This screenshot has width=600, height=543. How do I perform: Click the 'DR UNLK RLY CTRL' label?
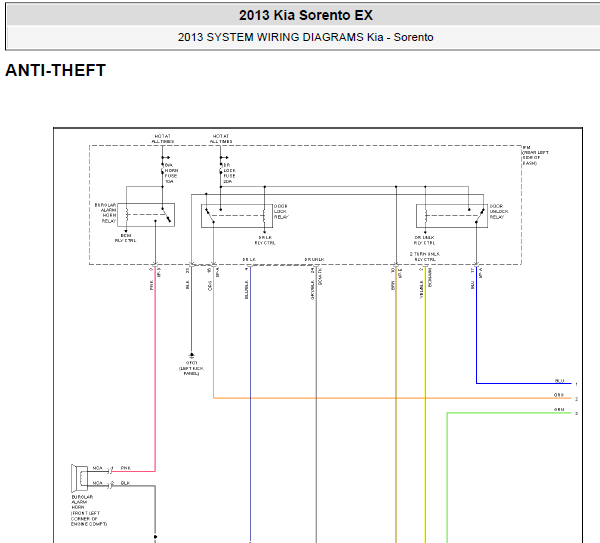(424, 240)
